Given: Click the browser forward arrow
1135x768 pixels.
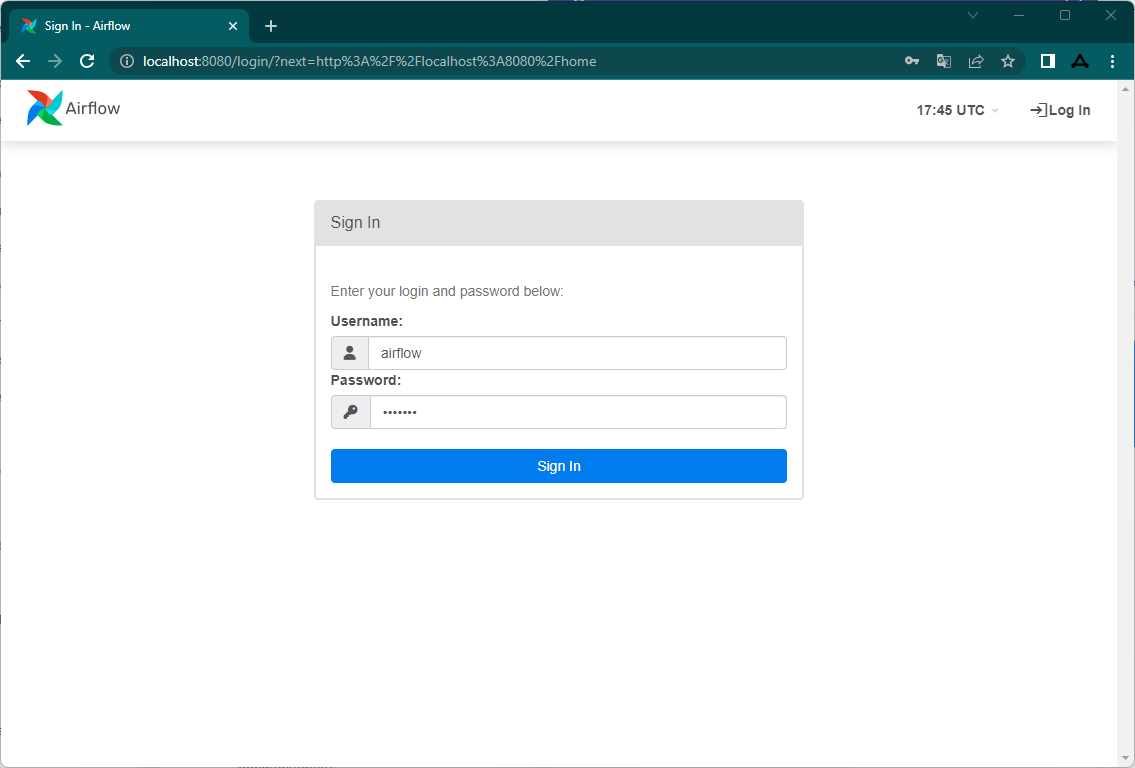Looking at the screenshot, I should coord(55,62).
